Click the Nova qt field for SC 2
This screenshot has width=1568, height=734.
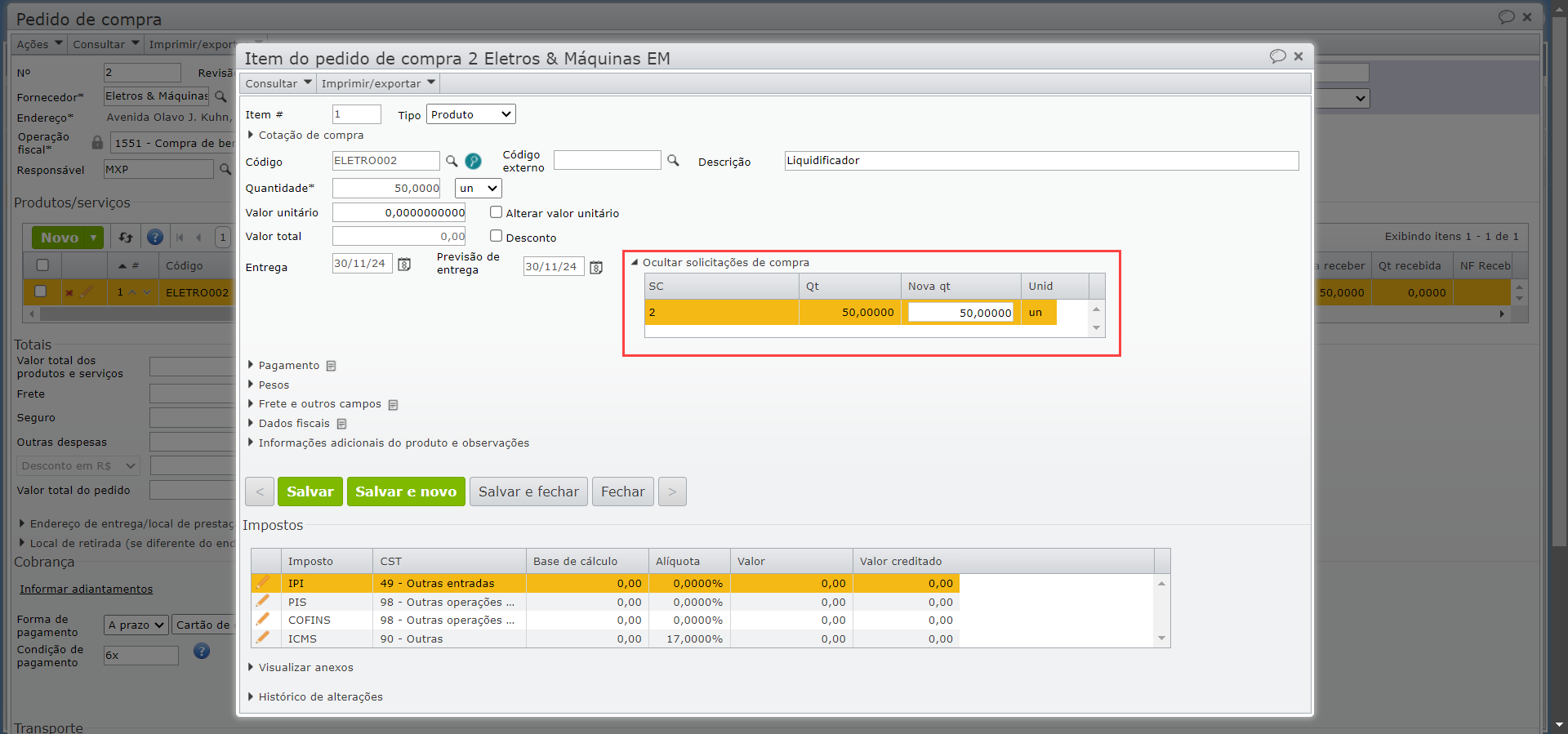(x=960, y=313)
